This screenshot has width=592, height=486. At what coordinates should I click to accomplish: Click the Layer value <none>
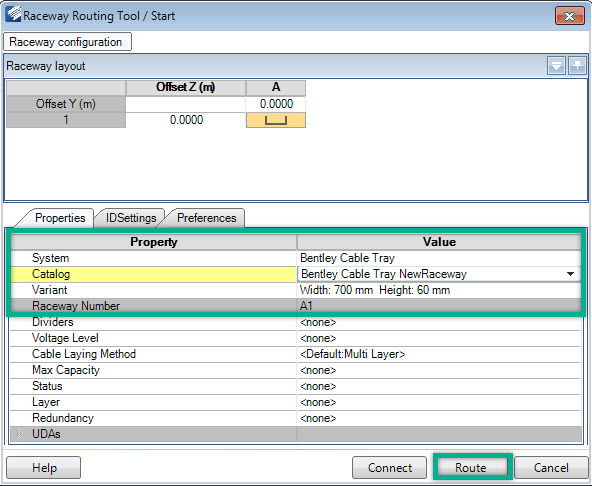click(x=439, y=402)
